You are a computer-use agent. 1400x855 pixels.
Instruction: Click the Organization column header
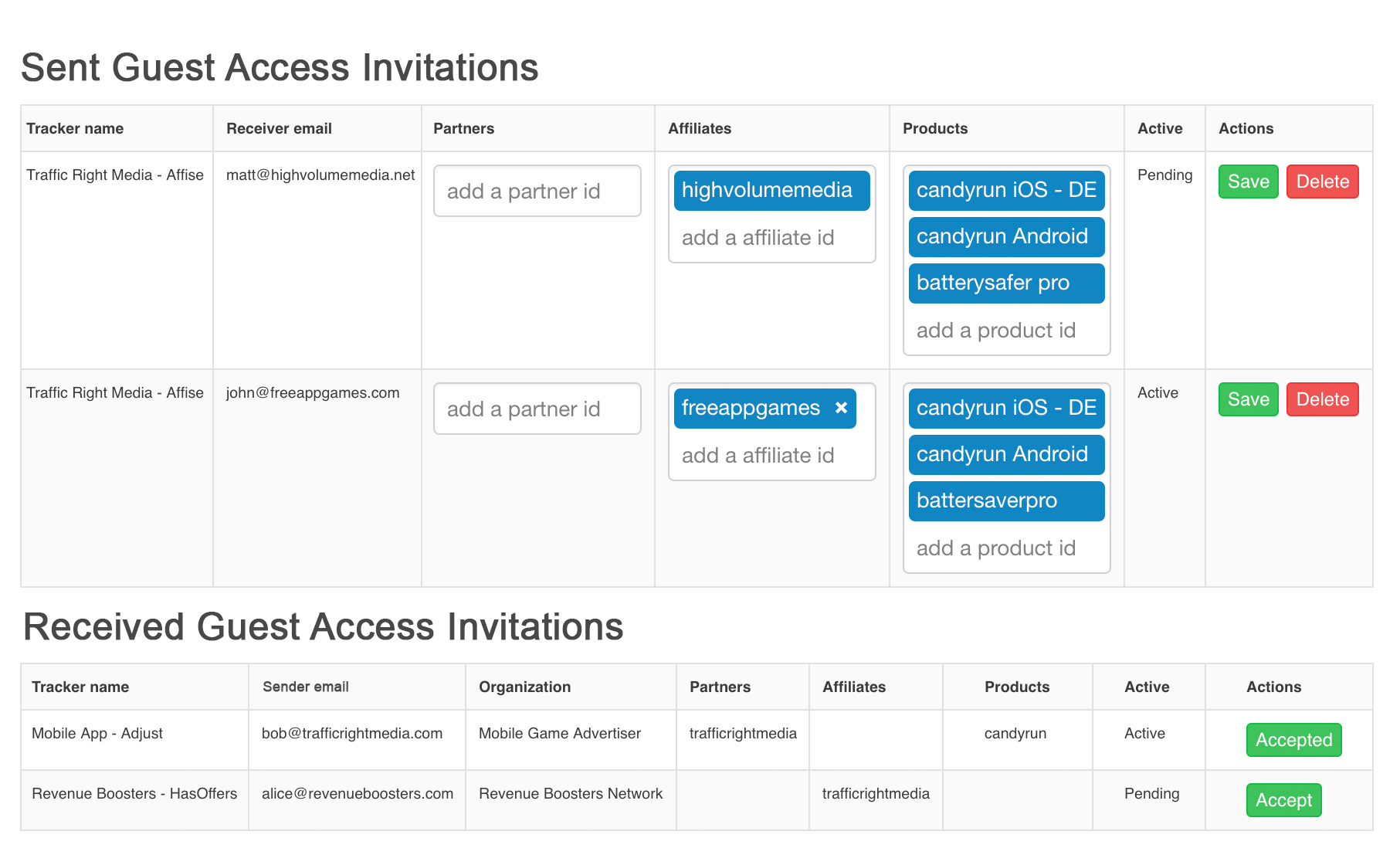[524, 687]
